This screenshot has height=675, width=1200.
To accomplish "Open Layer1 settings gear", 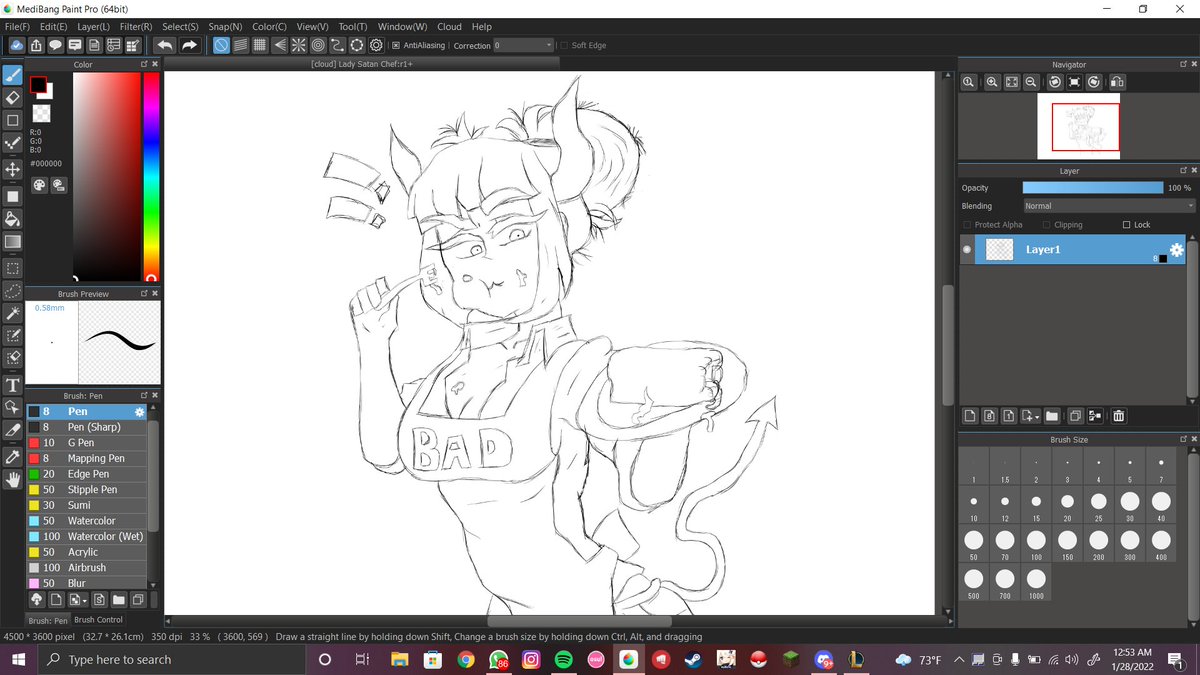I will [1177, 250].
